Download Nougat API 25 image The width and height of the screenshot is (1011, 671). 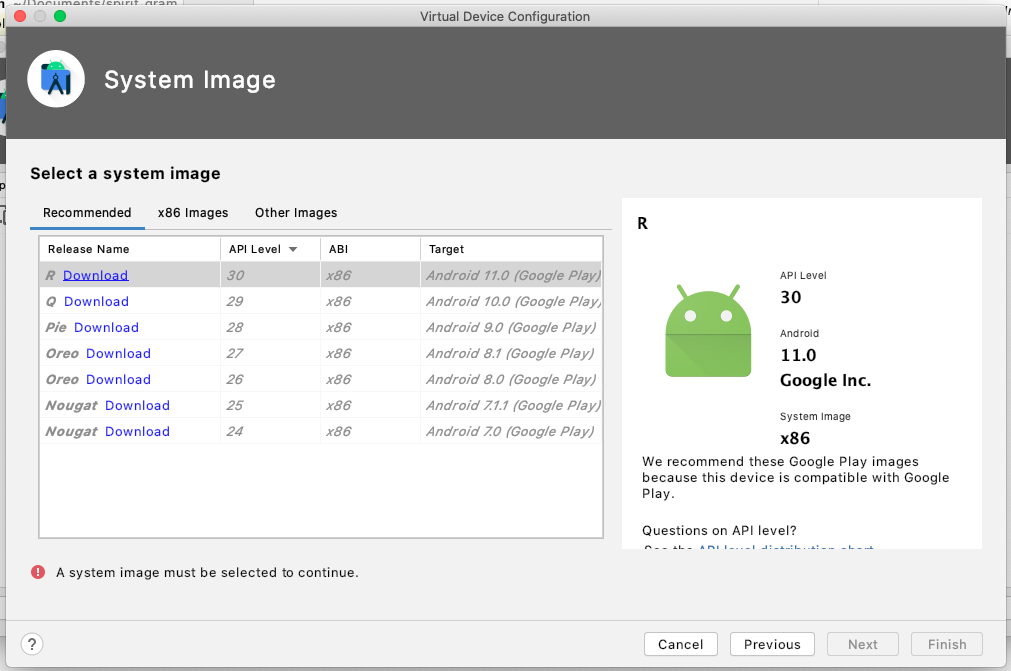click(x=137, y=405)
